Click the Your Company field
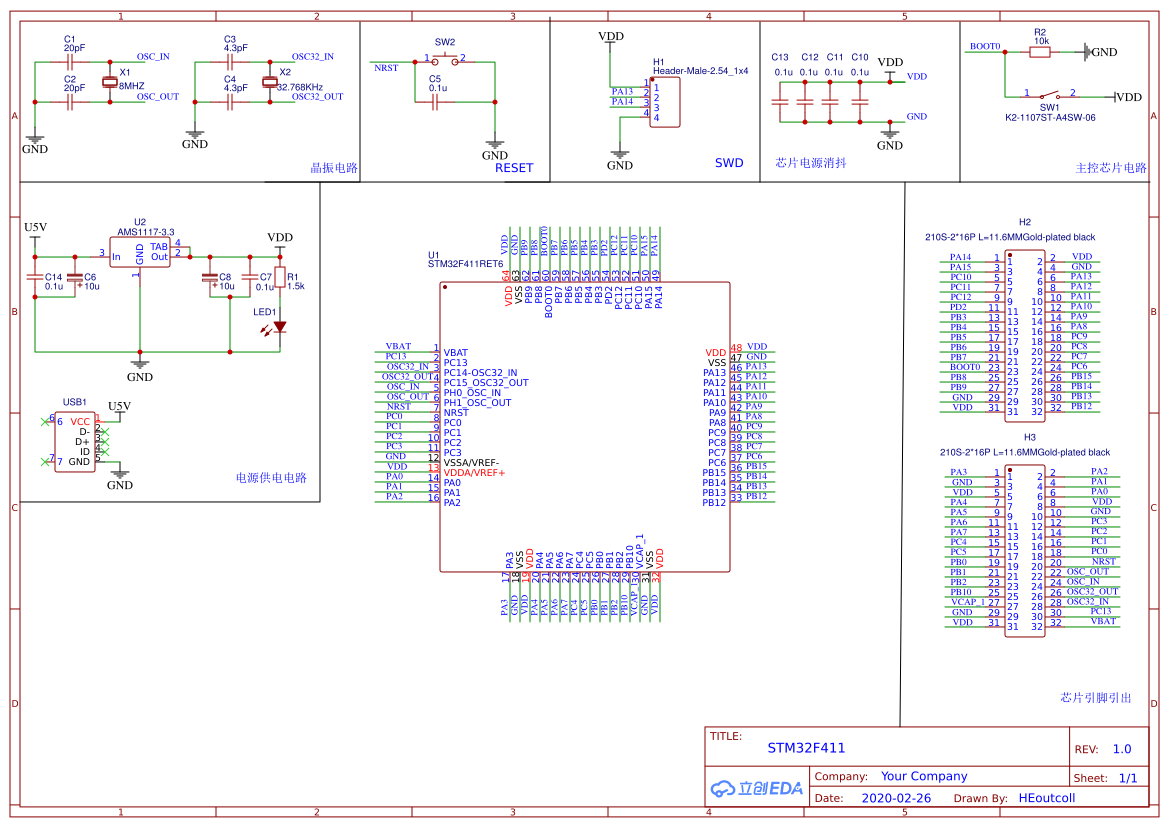Viewport: 1169px width, 827px height. coord(924,776)
